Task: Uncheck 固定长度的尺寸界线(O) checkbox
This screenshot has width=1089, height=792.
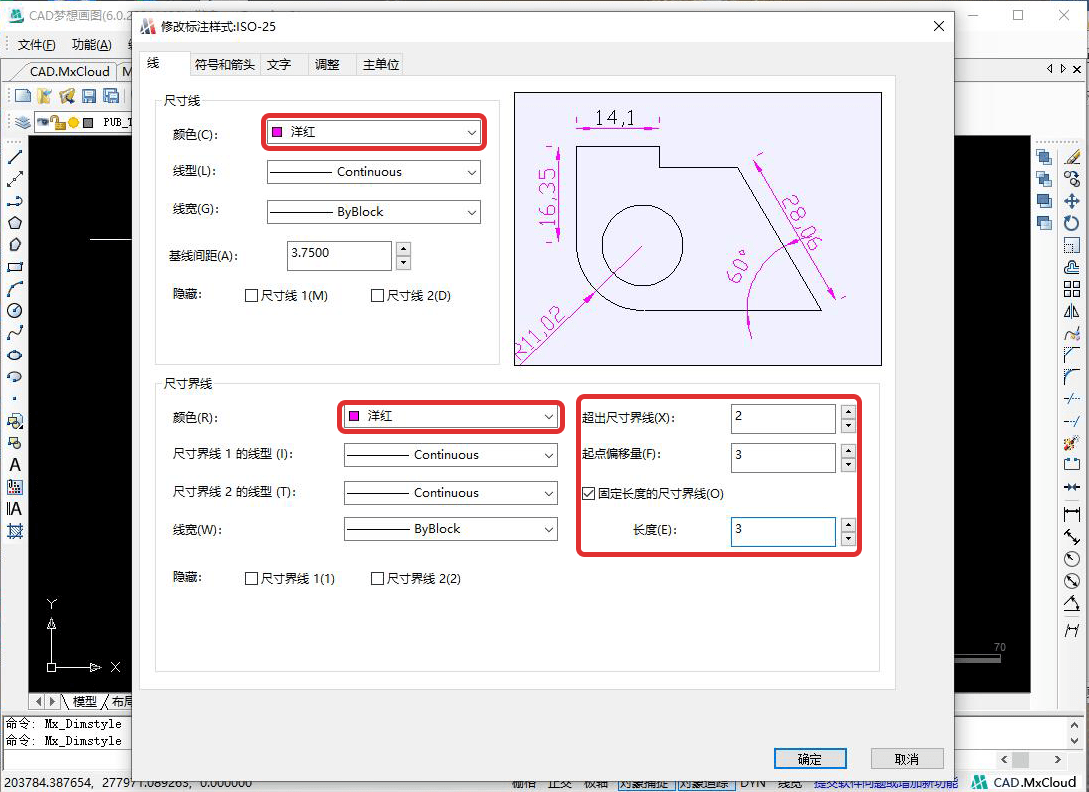Action: click(588, 493)
